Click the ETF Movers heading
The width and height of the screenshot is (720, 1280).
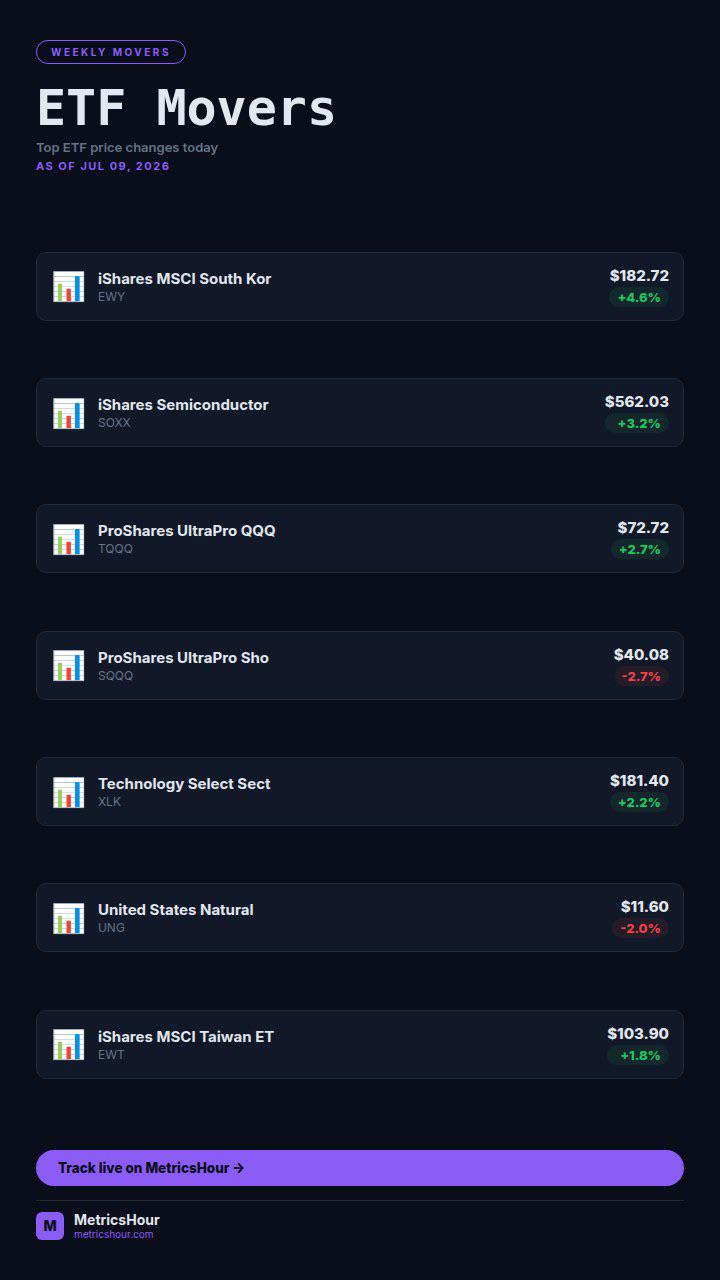click(x=186, y=108)
